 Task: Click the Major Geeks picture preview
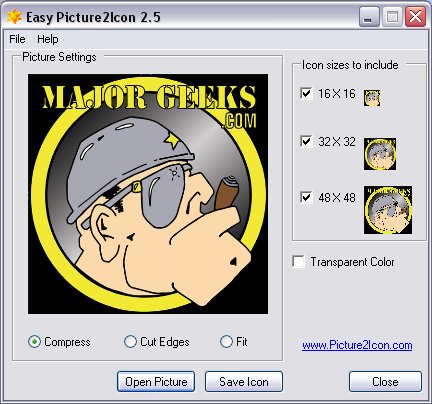(148, 194)
